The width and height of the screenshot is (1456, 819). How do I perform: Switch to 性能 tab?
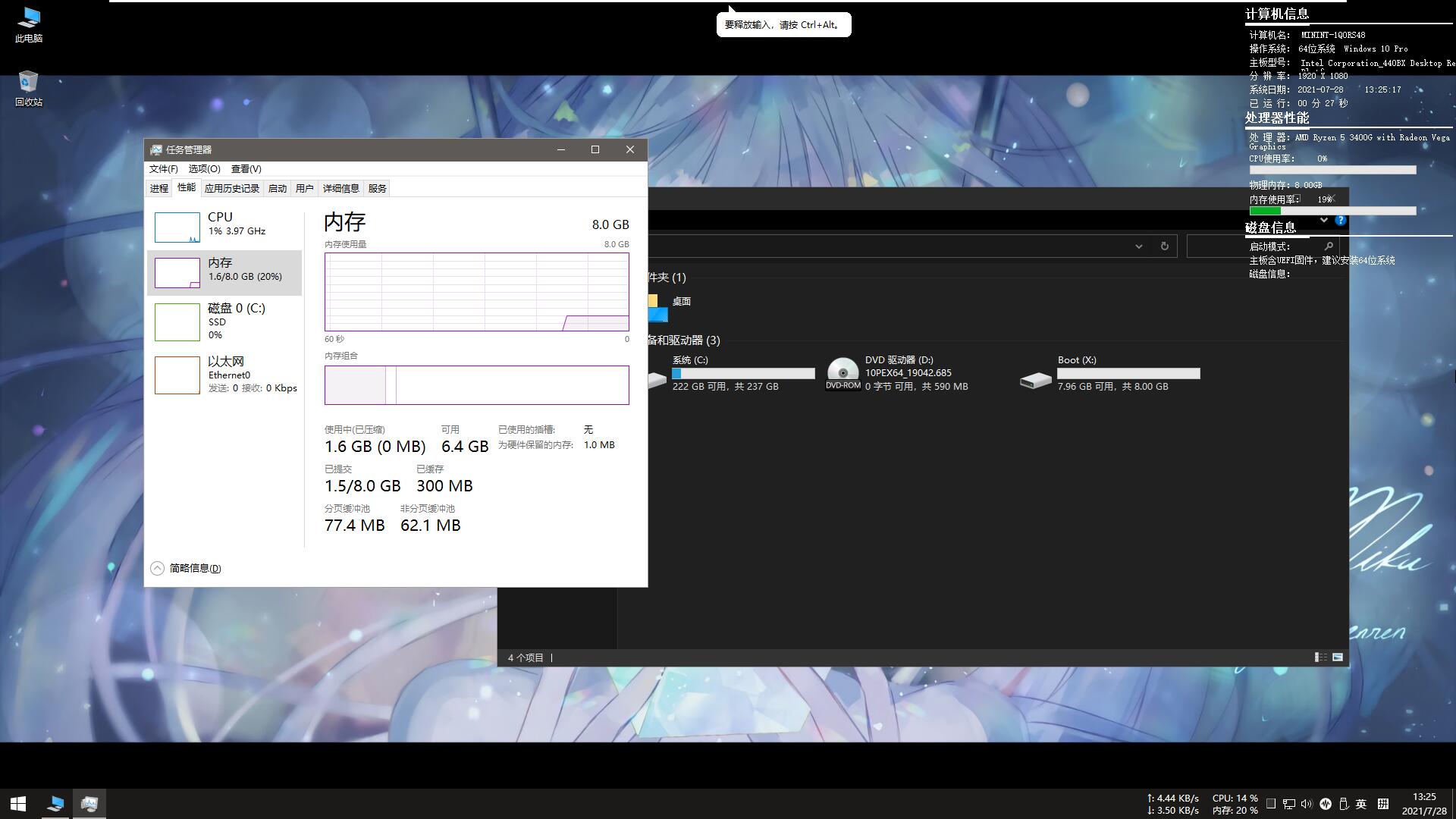pos(187,187)
